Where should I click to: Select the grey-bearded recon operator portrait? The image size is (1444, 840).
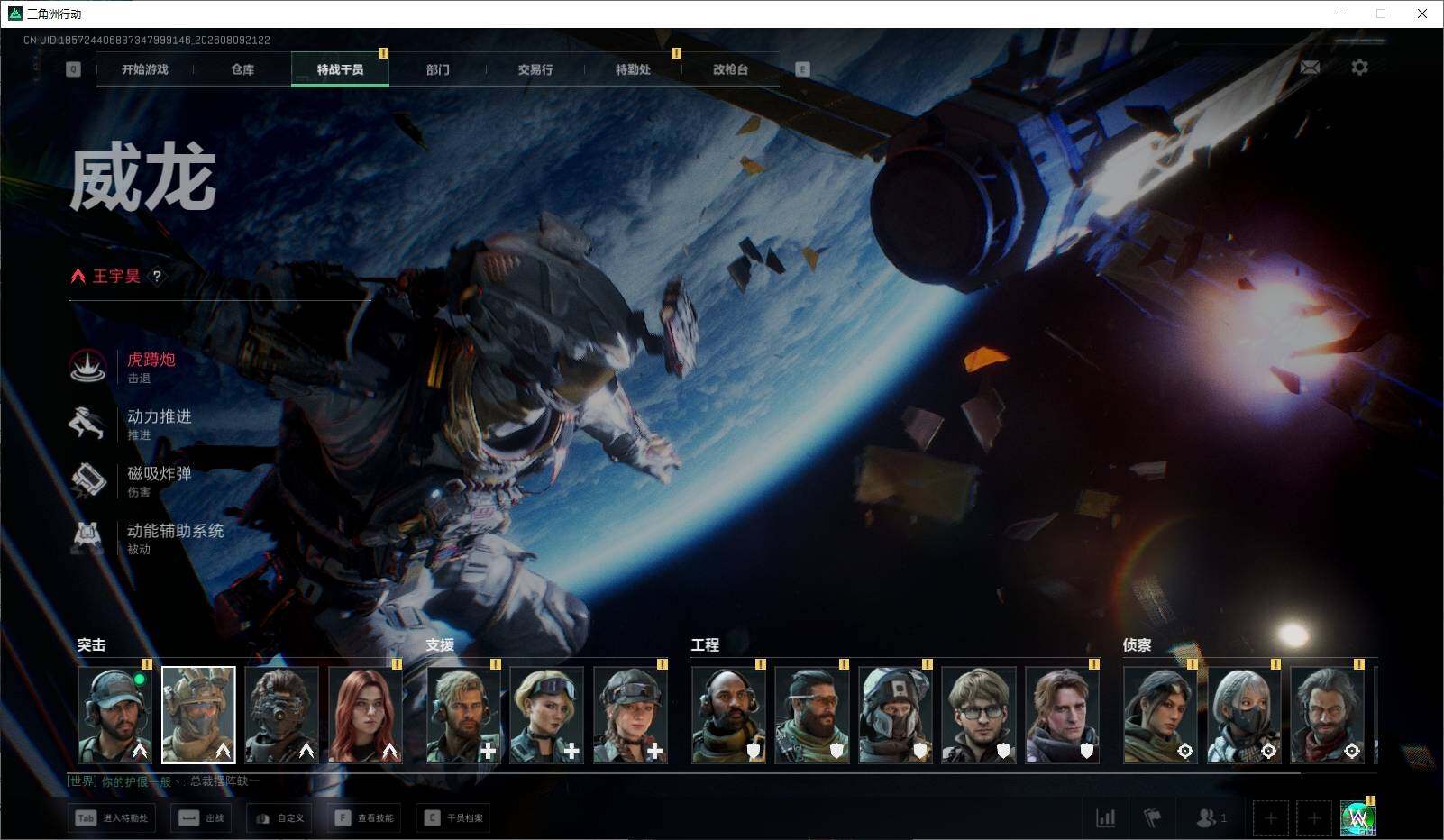(1327, 715)
